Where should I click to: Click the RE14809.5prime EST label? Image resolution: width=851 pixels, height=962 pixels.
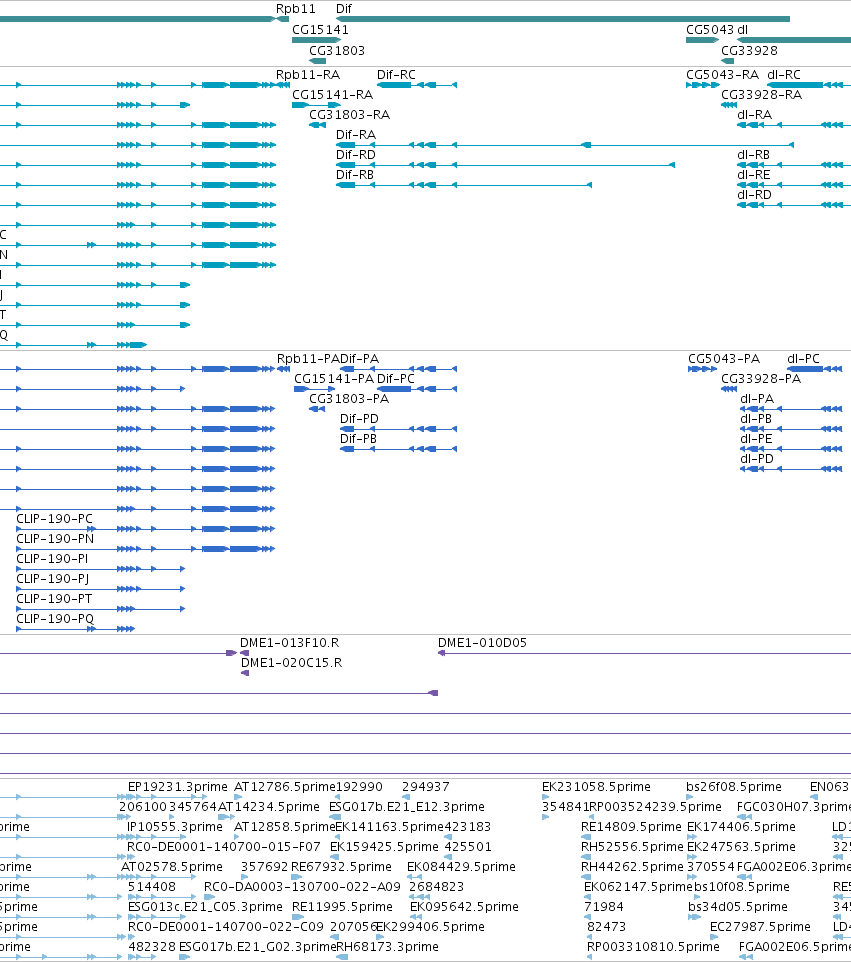point(631,827)
